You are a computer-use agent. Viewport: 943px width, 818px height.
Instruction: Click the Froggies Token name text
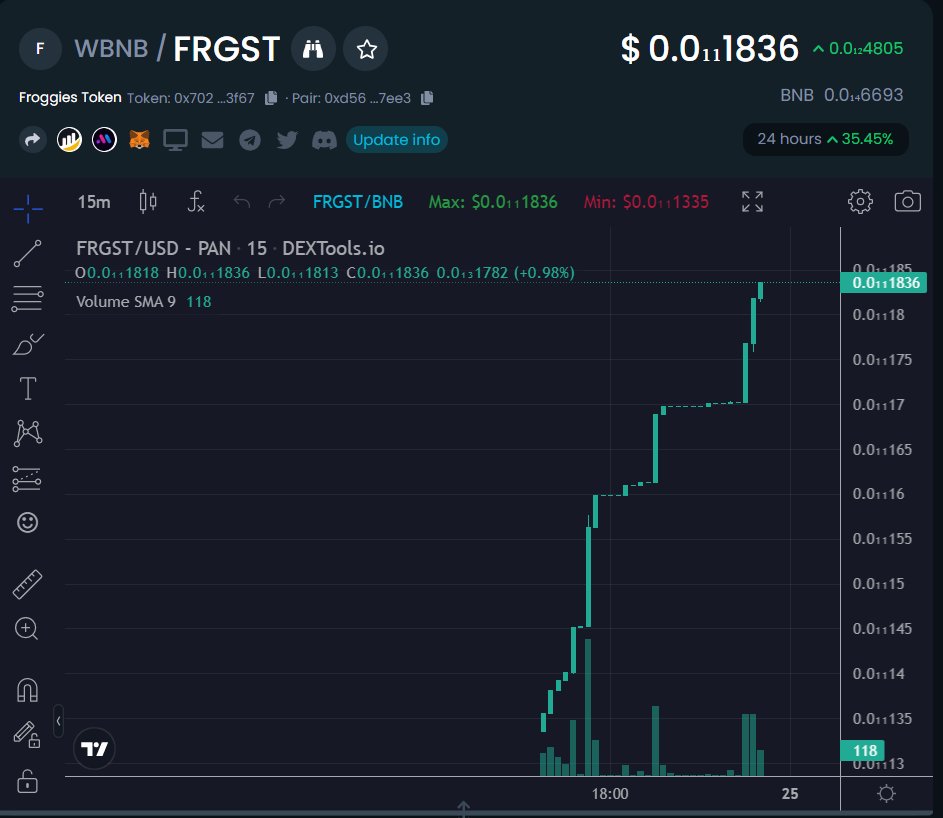[x=70, y=97]
